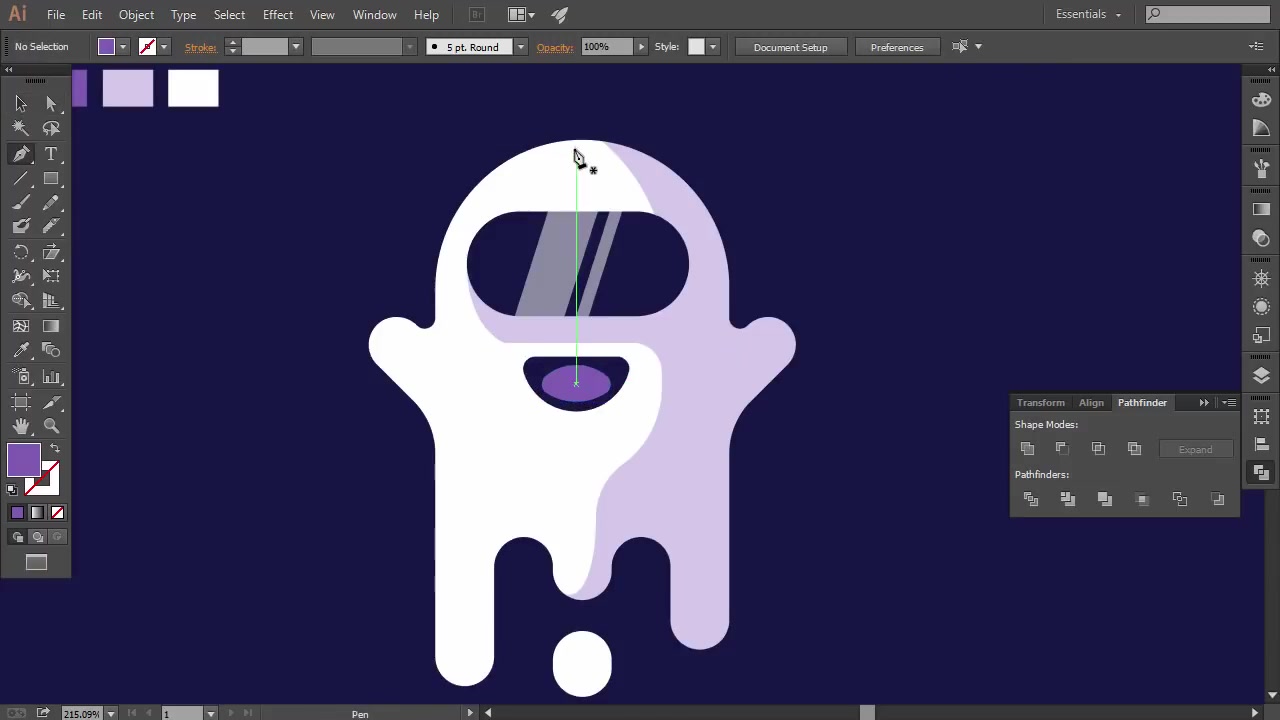Select the Direct Selection tool
This screenshot has width=1280, height=720.
[51, 103]
